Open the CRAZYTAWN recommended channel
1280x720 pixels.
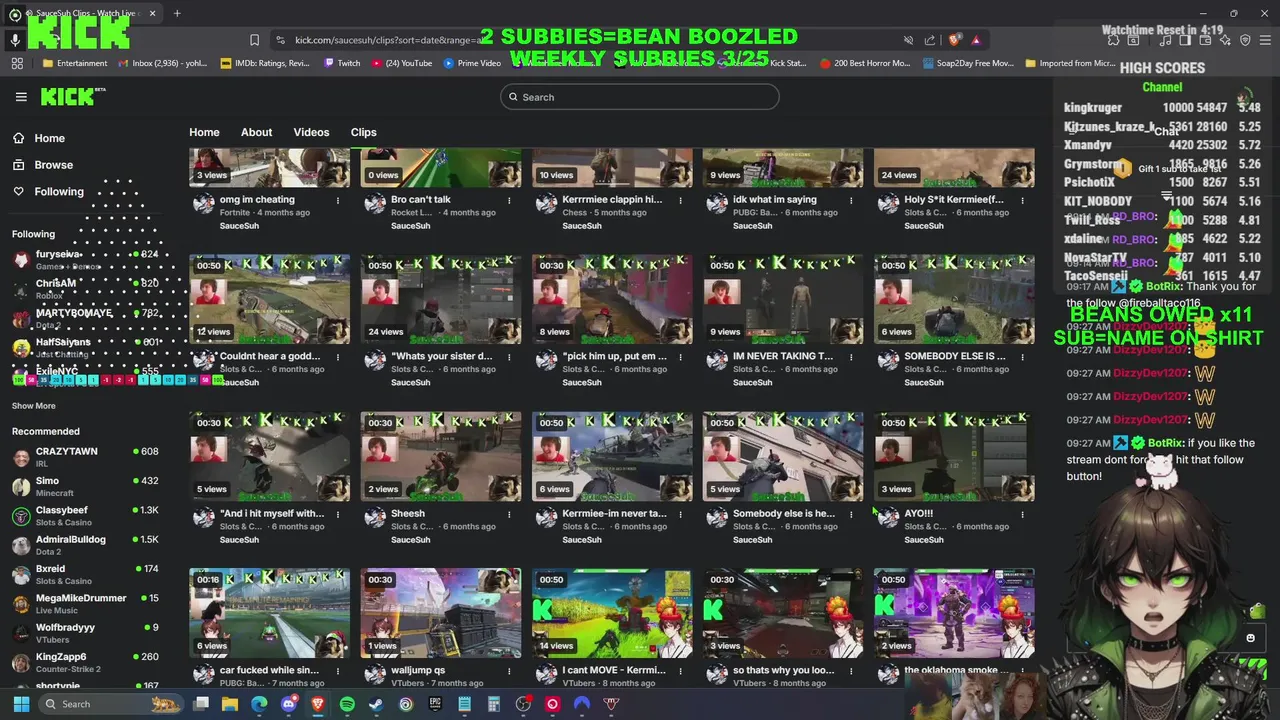85,457
